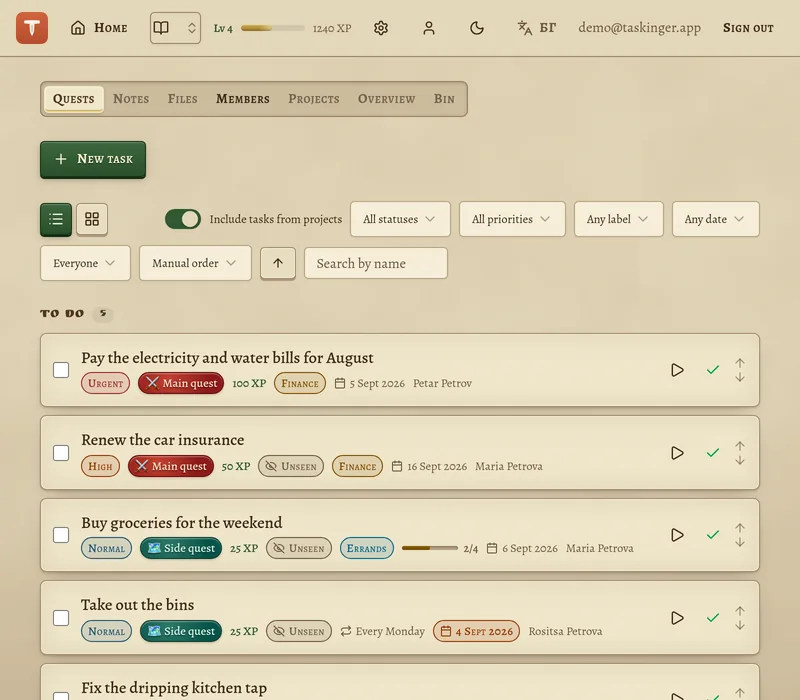Open Fix the dripping kitchen tap task
Screen dimensions: 800x700
[x=174, y=688]
